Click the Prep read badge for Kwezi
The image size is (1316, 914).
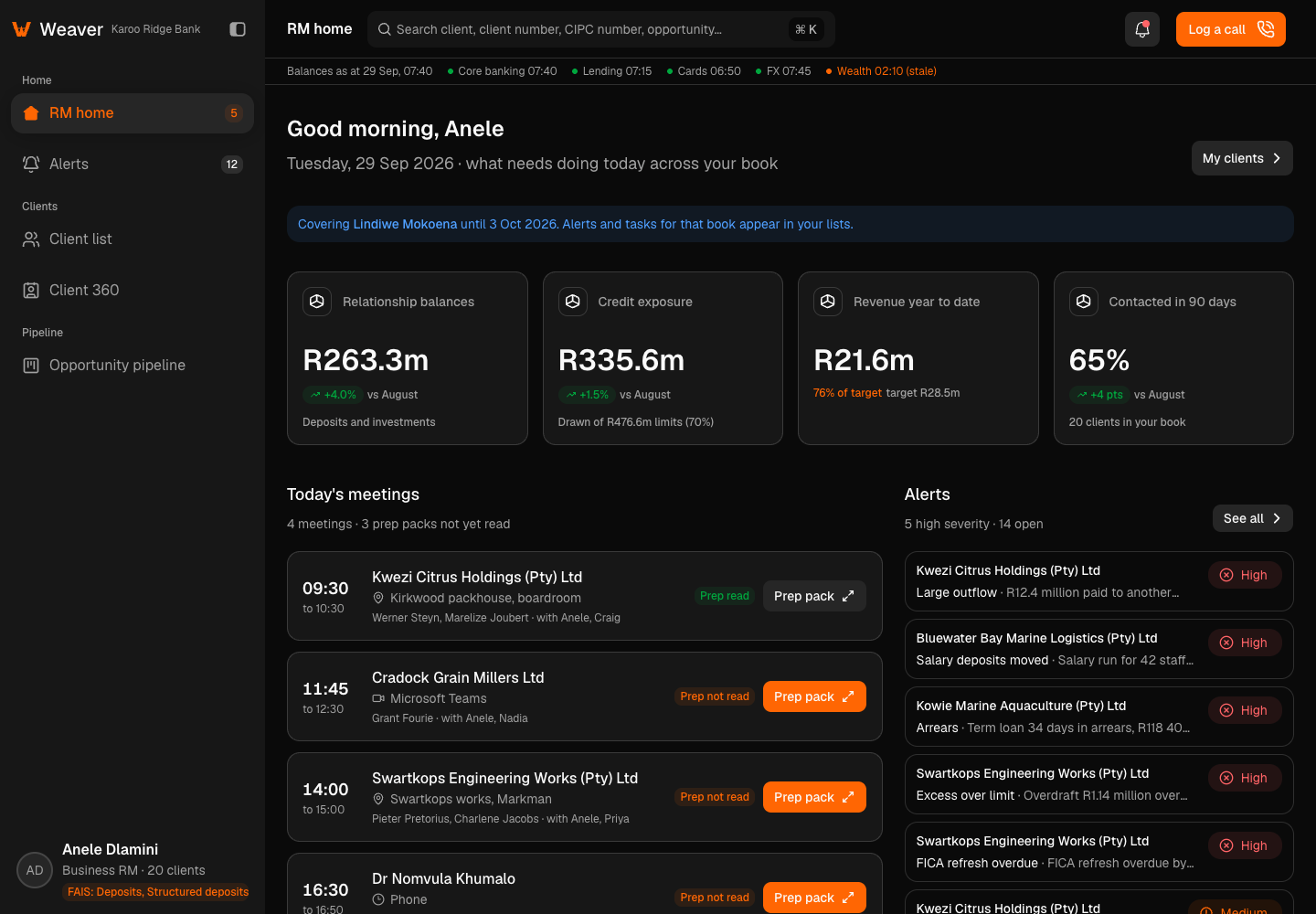tap(725, 596)
